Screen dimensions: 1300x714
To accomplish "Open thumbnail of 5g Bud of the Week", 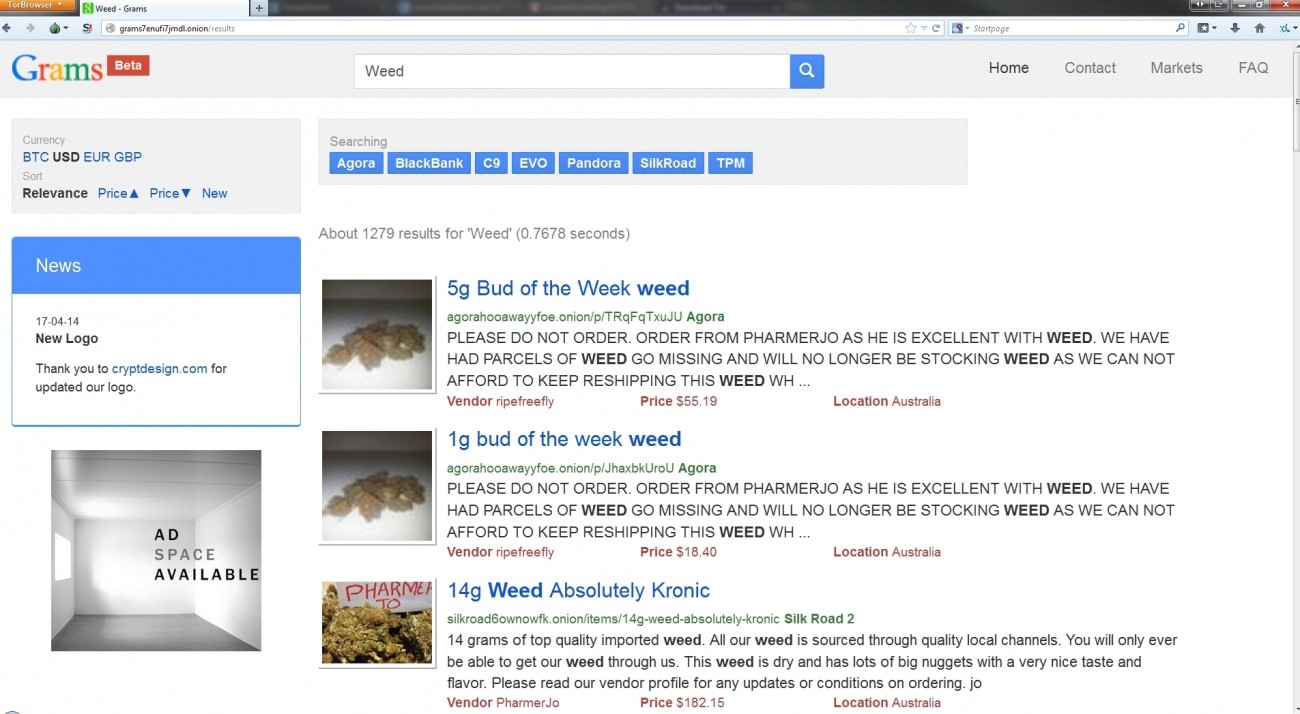I will click(376, 334).
